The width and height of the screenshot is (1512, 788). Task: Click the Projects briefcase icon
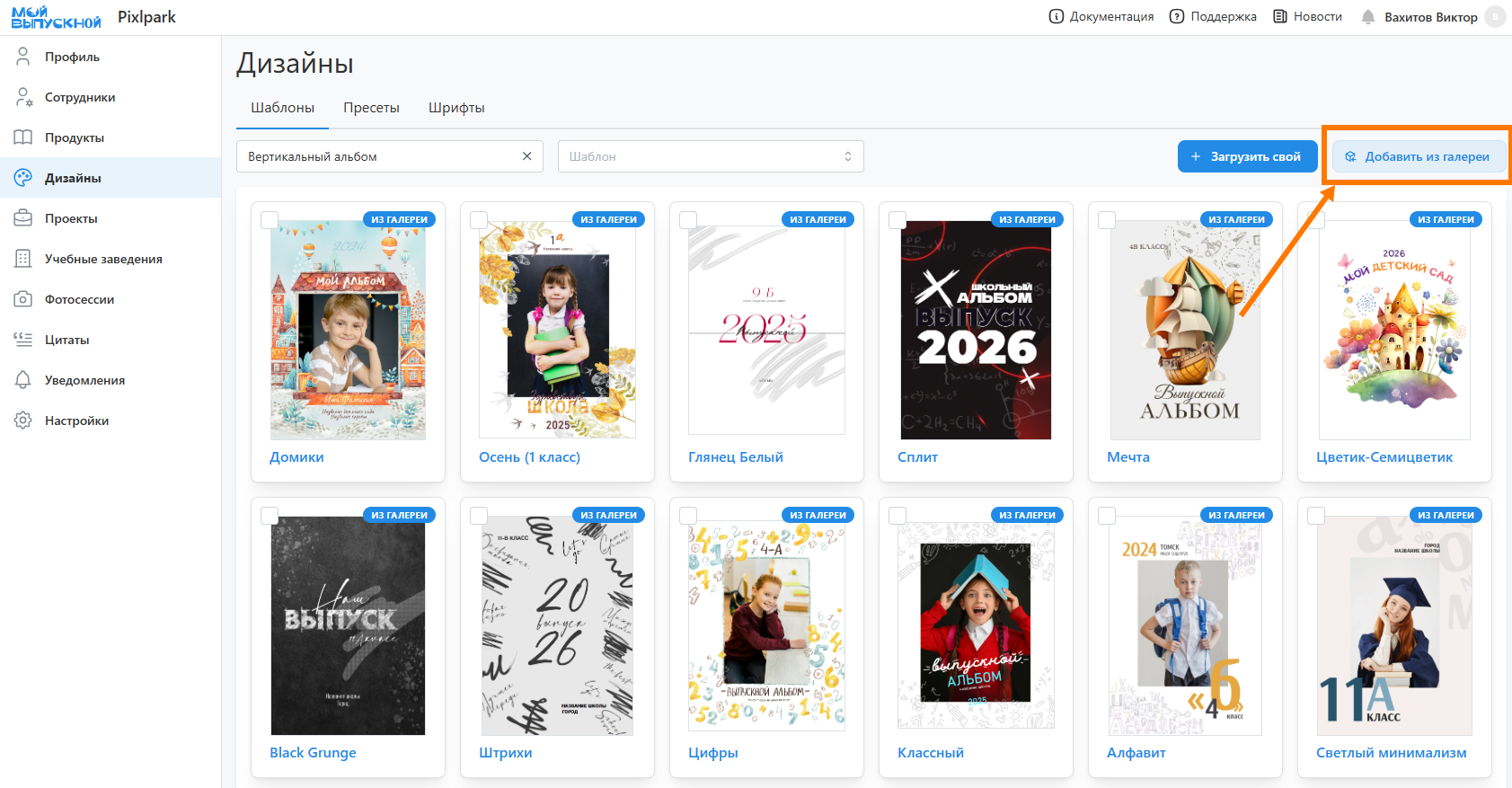[x=23, y=218]
